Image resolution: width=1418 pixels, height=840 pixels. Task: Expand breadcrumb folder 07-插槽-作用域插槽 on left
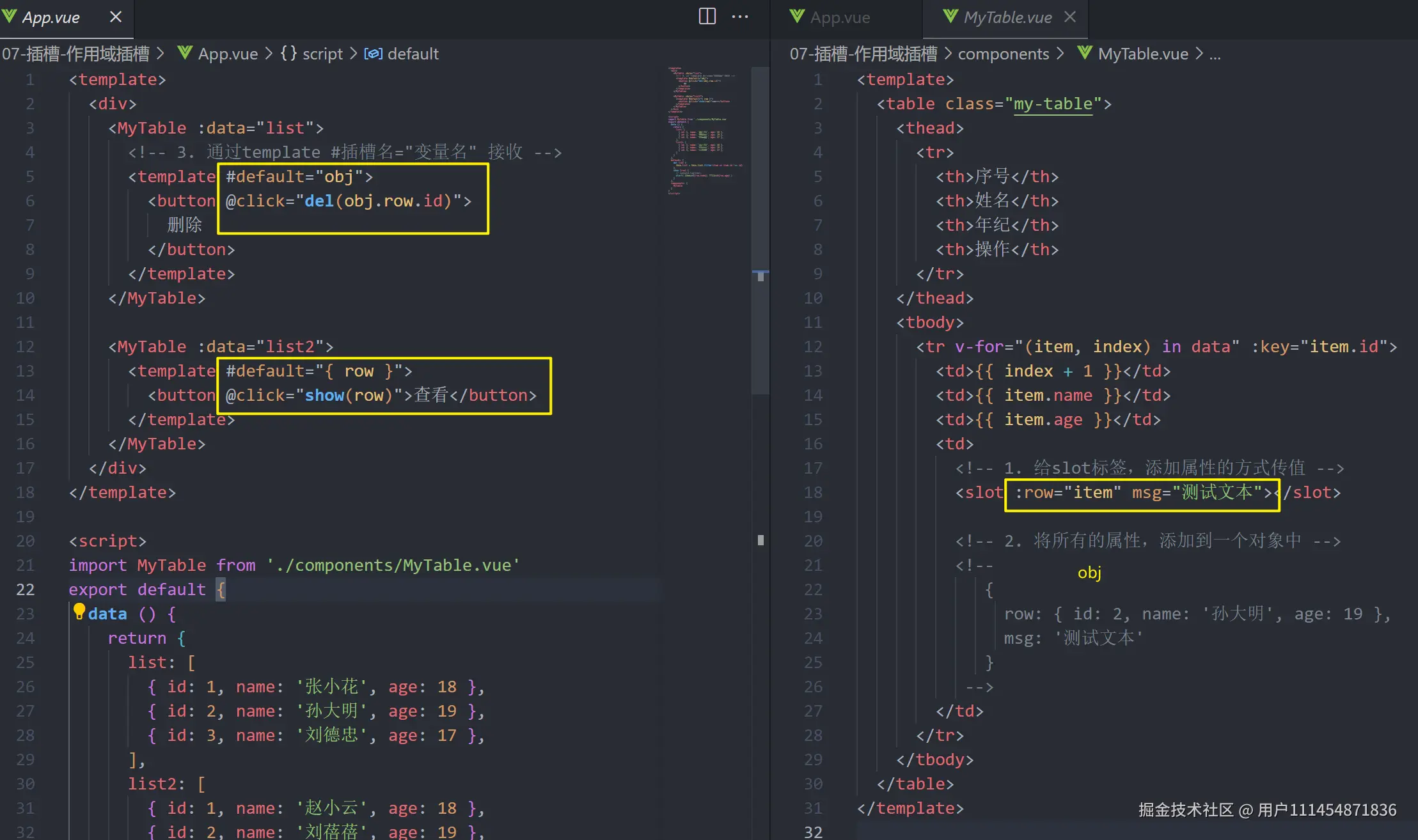tap(75, 54)
